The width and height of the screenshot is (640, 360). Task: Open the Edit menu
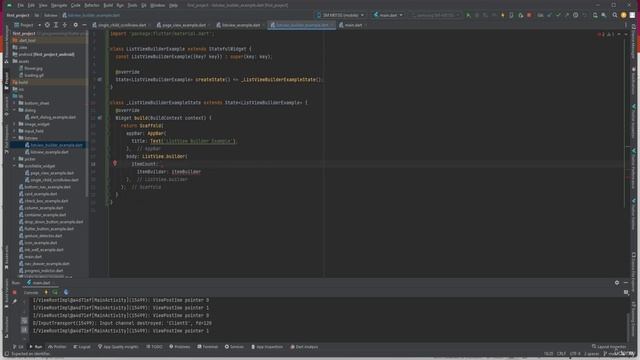tap(31, 5)
